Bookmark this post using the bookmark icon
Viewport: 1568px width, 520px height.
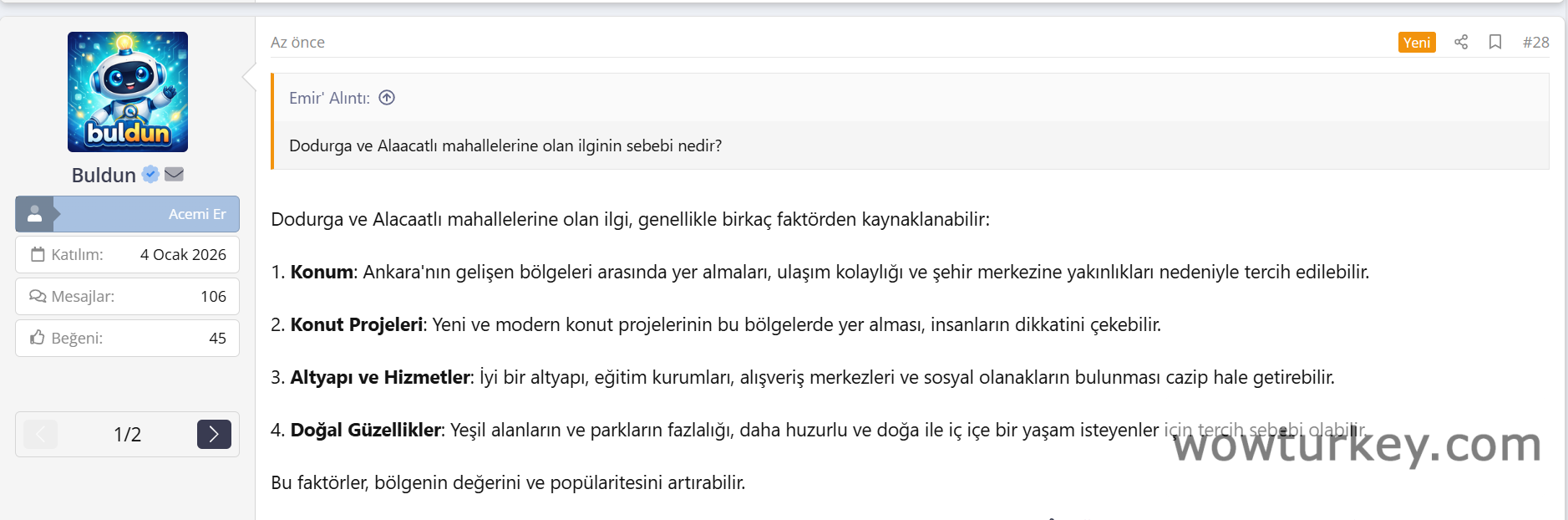(1495, 42)
